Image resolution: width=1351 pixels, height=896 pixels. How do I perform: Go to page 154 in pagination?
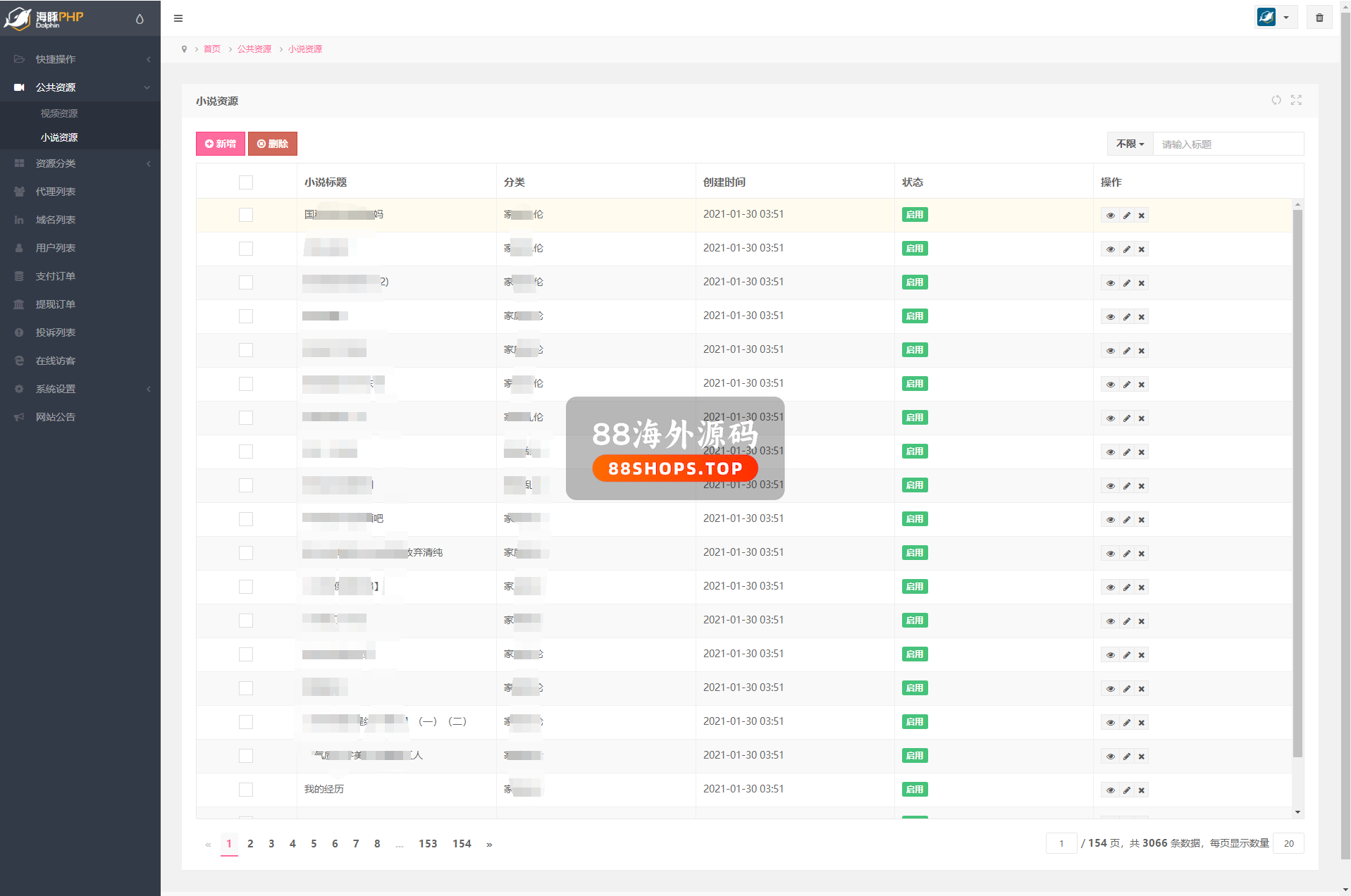click(462, 844)
